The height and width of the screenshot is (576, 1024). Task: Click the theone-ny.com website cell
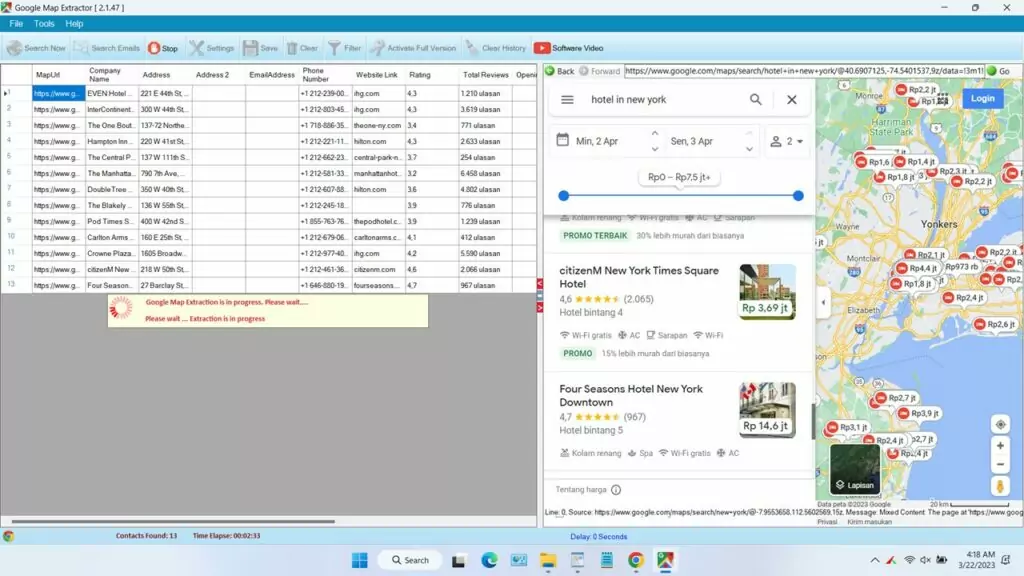[x=377, y=125]
